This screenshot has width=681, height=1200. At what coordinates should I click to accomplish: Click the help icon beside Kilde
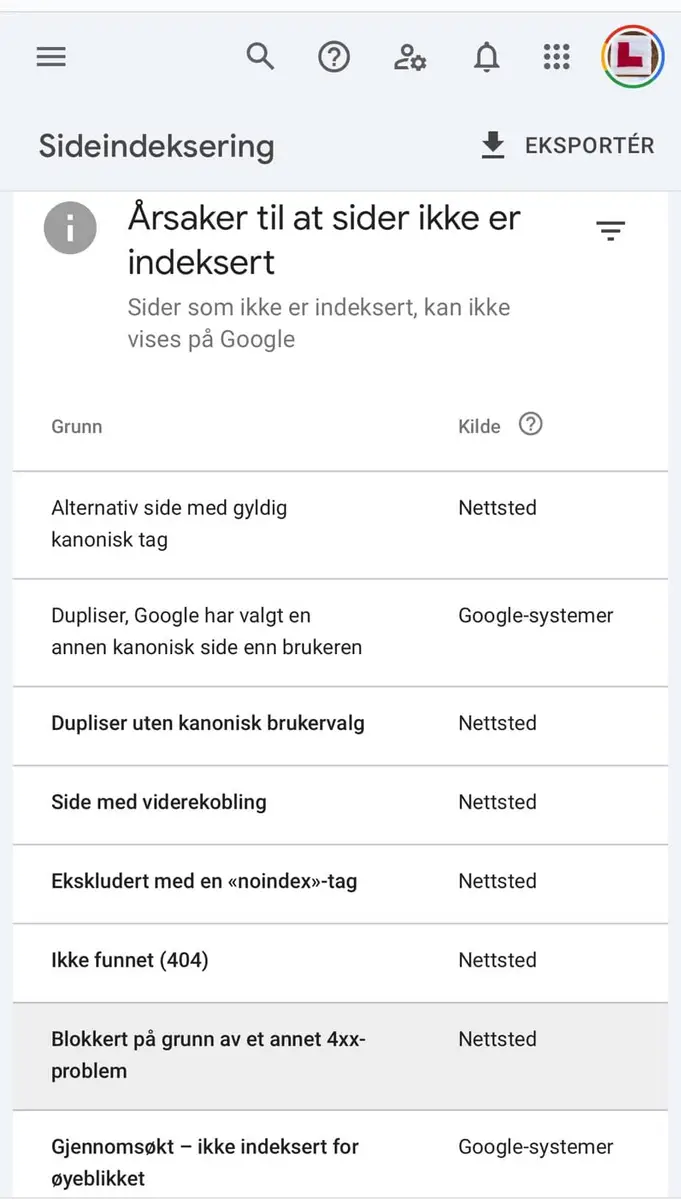pyautogui.click(x=531, y=425)
